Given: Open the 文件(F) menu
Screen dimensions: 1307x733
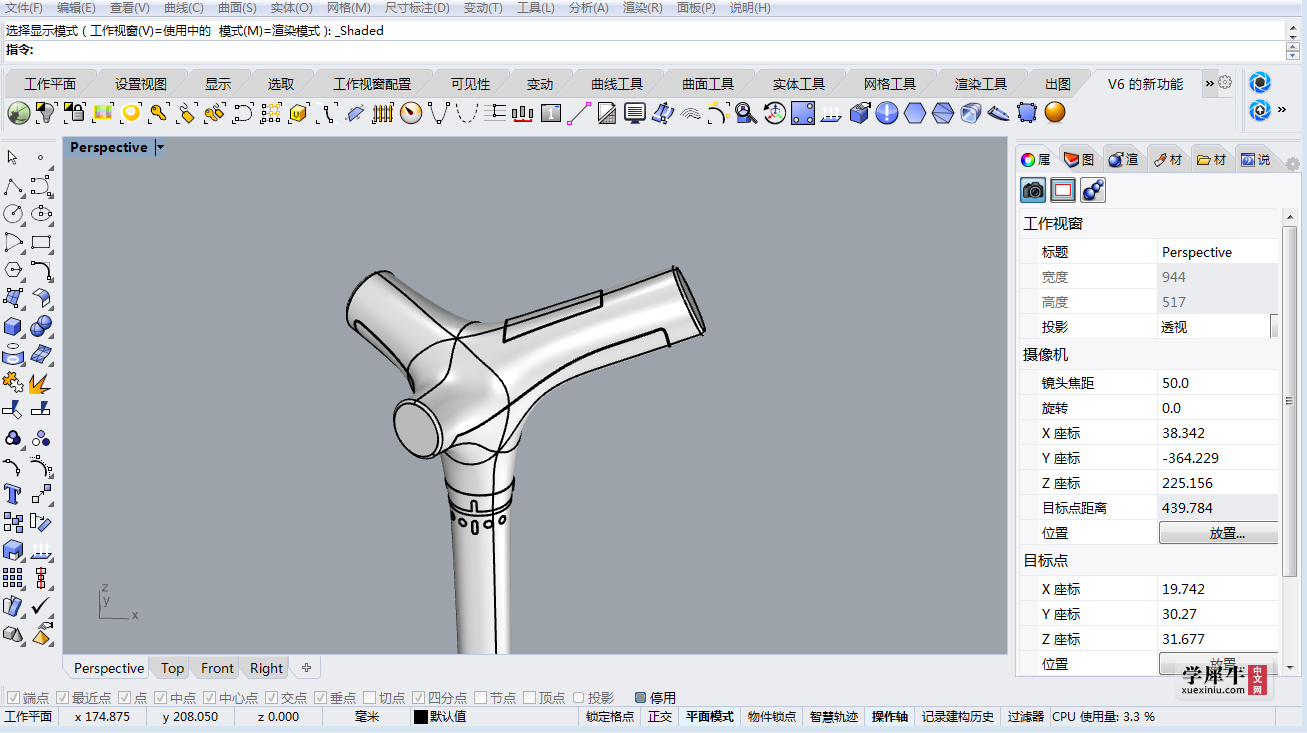Looking at the screenshot, I should pos(24,8).
